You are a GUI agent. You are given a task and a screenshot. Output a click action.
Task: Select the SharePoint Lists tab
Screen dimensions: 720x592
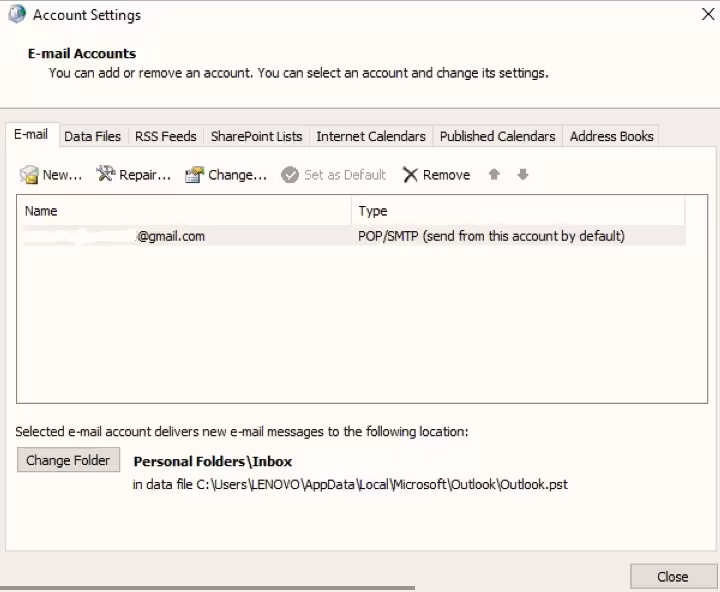tap(256, 136)
